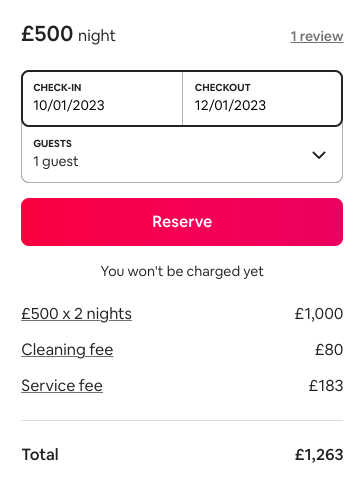The height and width of the screenshot is (481, 363).
Task: Click the "You won't be charged yet" note
Action: (x=182, y=271)
